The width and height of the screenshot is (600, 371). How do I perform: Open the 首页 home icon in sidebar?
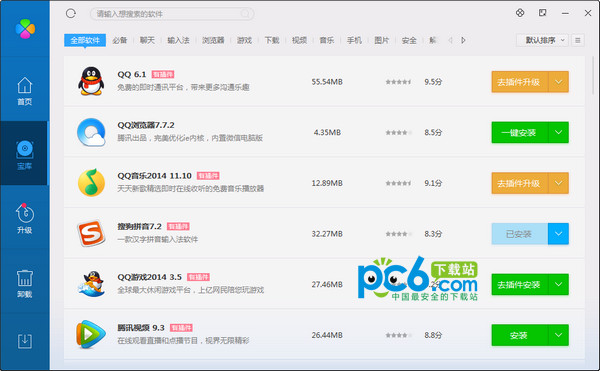(24, 91)
